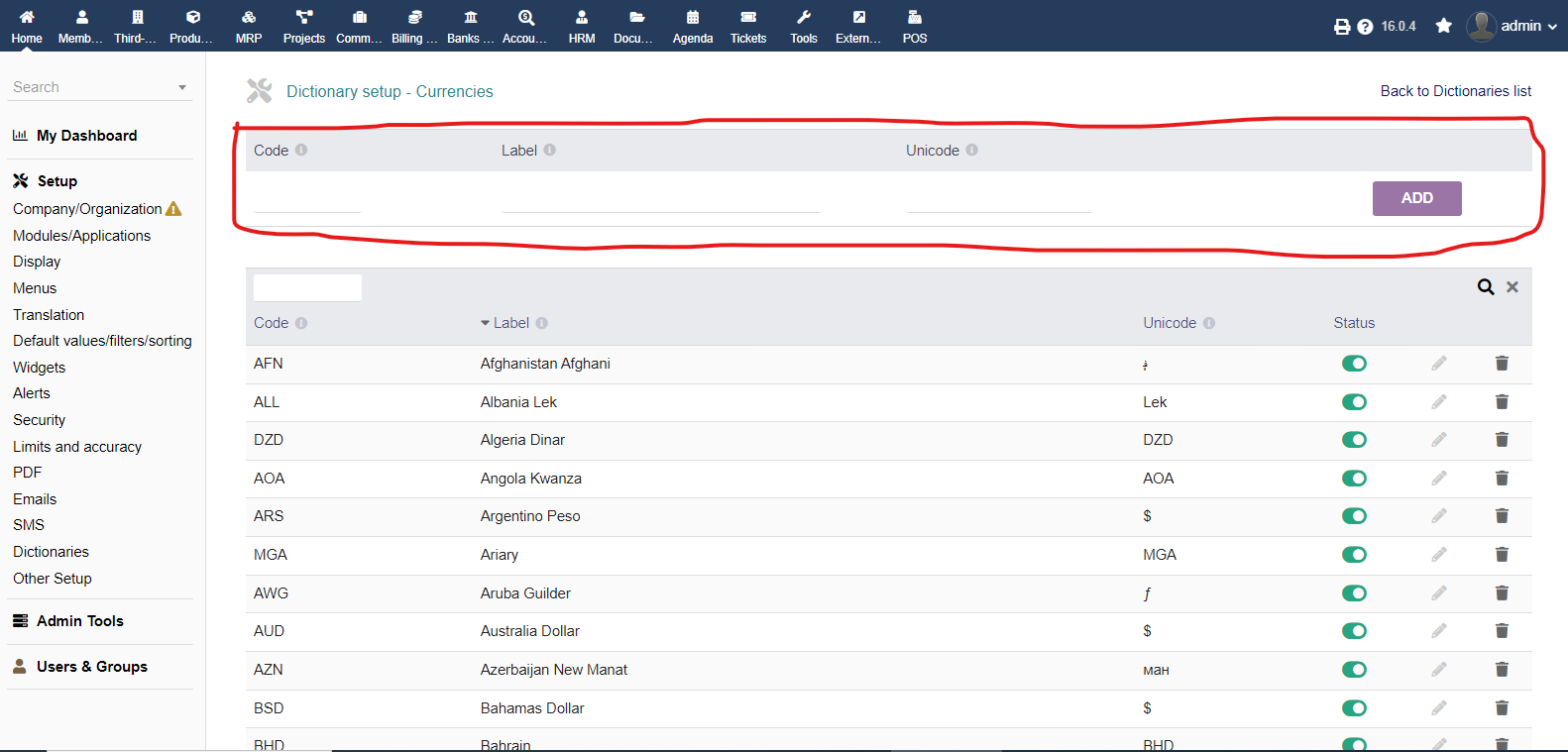Toggle status of Argentino Peso

1354,515
